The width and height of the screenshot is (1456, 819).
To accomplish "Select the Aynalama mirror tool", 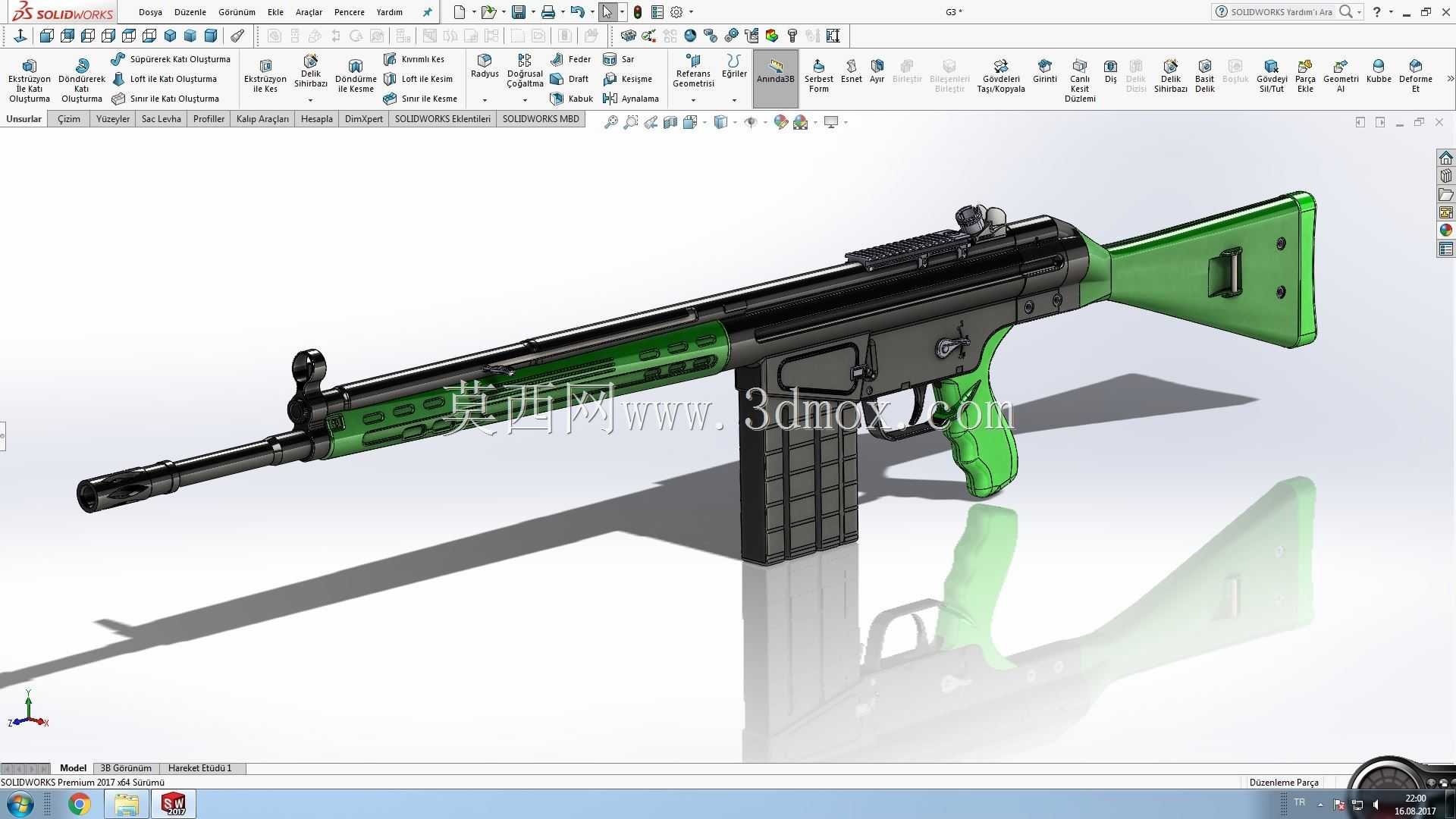I will click(x=631, y=99).
